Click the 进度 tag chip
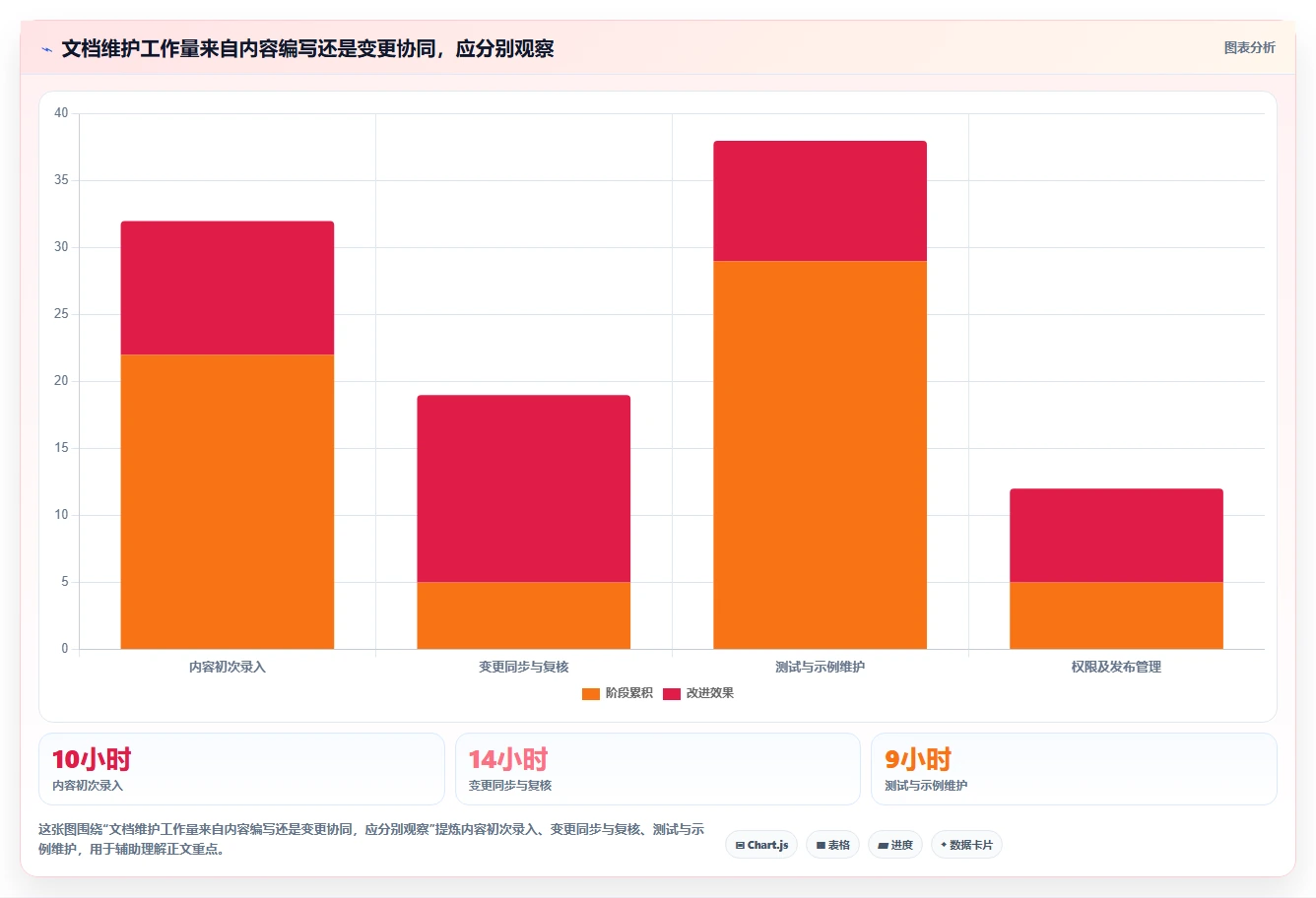The height and width of the screenshot is (898, 1316). 895,845
